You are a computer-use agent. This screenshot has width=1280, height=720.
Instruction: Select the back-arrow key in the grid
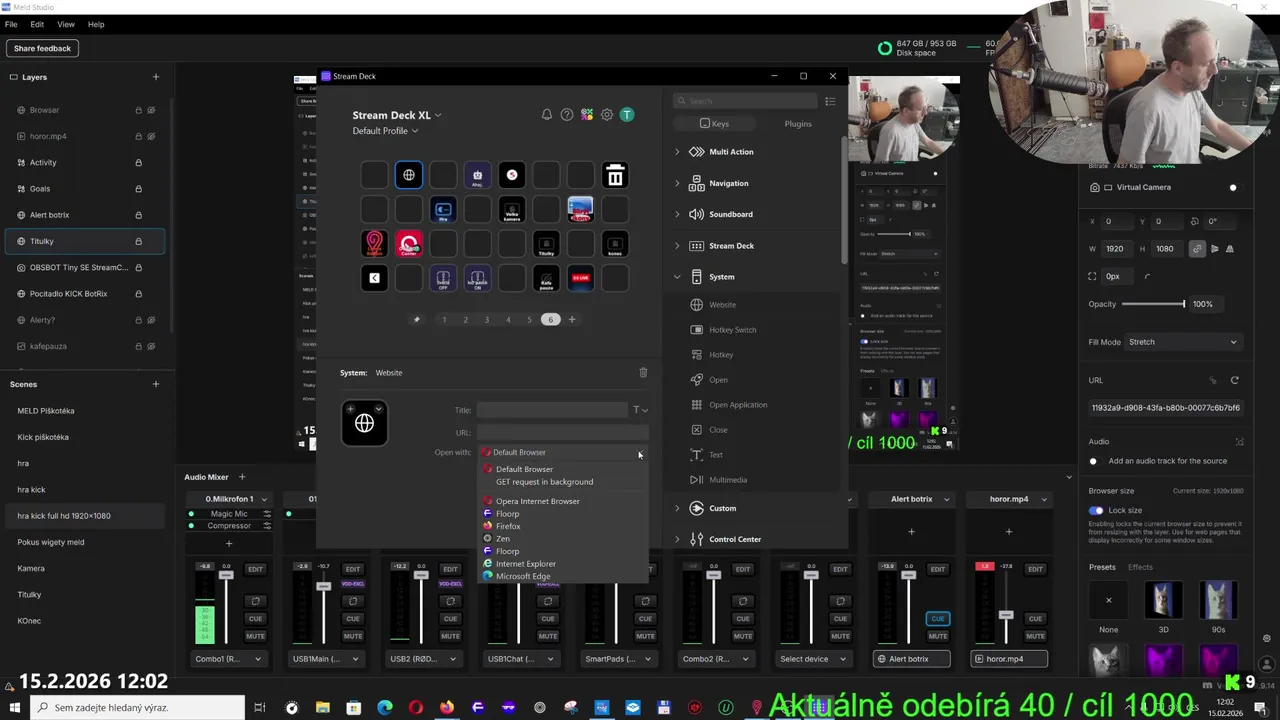[374, 278]
